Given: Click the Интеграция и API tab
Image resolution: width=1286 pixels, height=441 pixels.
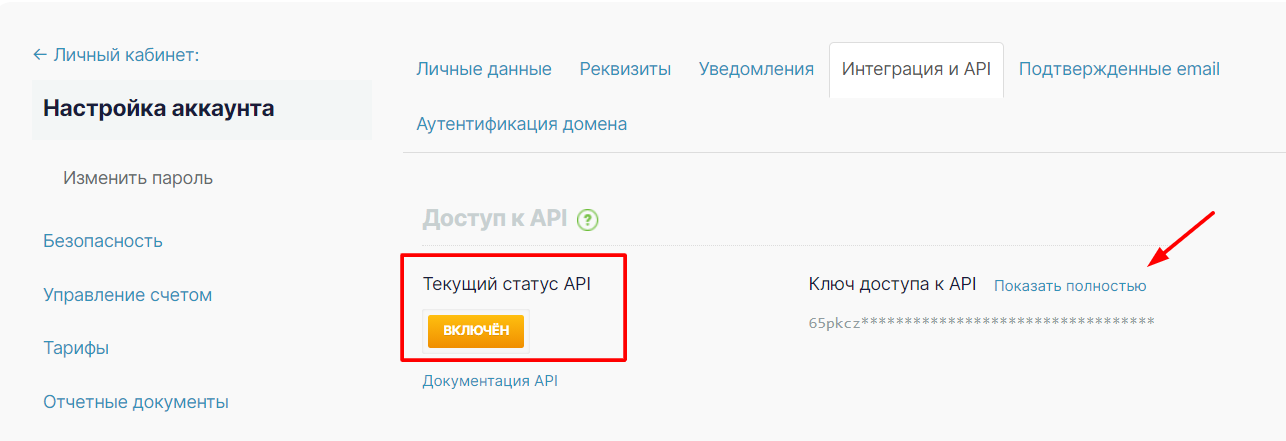Looking at the screenshot, I should tap(916, 69).
